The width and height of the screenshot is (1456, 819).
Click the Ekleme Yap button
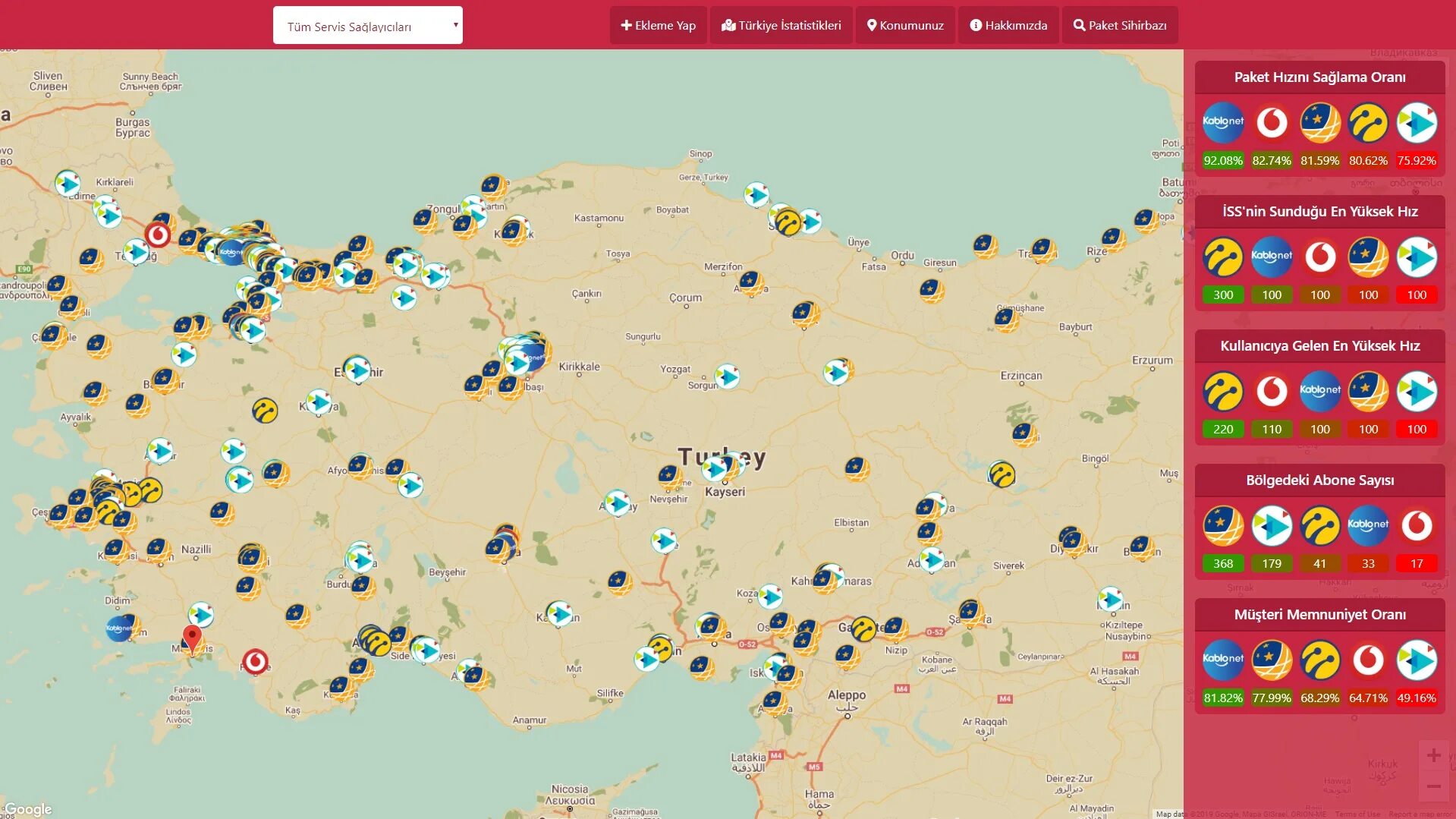(658, 25)
